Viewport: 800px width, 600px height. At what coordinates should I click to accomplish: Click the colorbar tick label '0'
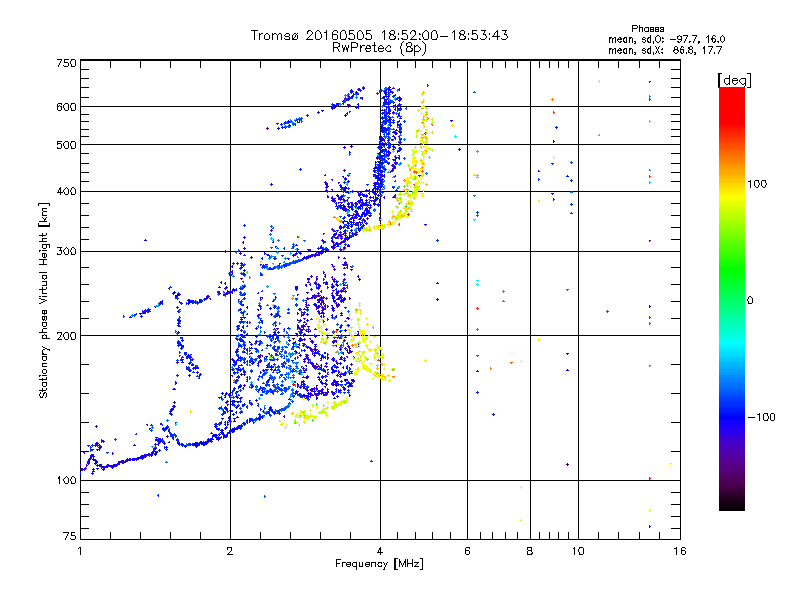coord(750,301)
